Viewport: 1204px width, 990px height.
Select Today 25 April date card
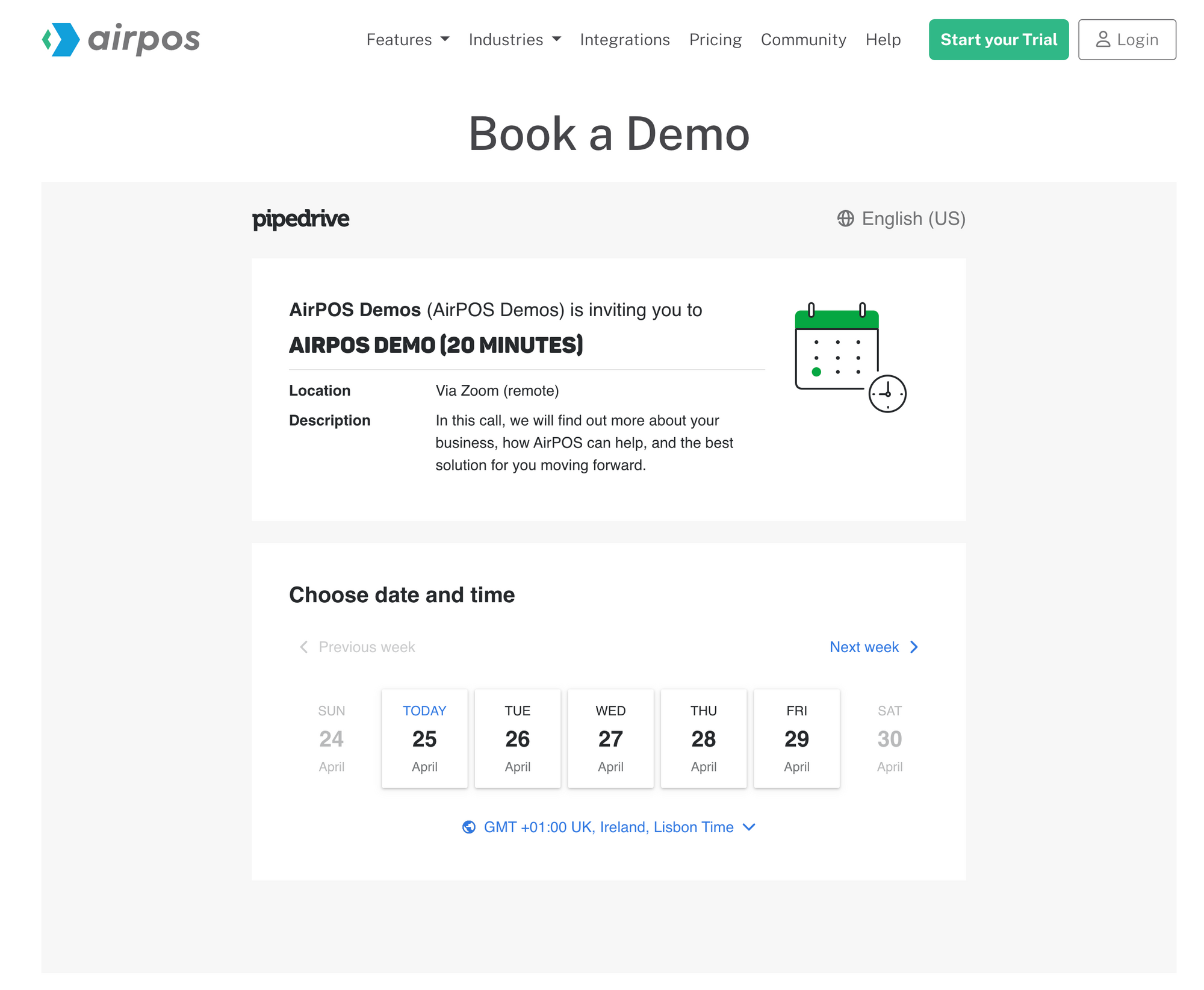click(424, 738)
